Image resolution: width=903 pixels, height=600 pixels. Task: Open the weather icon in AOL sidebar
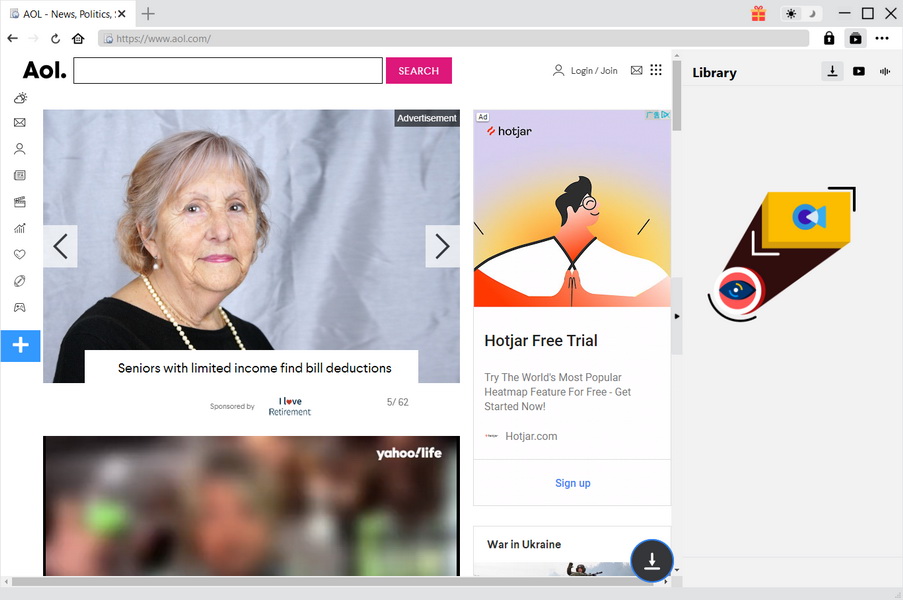[20, 98]
